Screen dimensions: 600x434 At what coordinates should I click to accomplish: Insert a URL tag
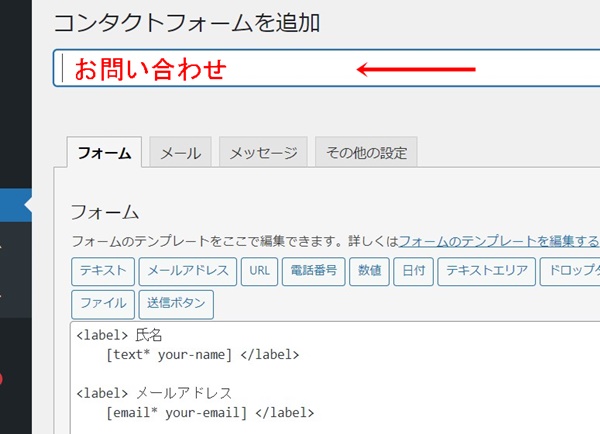(x=259, y=271)
